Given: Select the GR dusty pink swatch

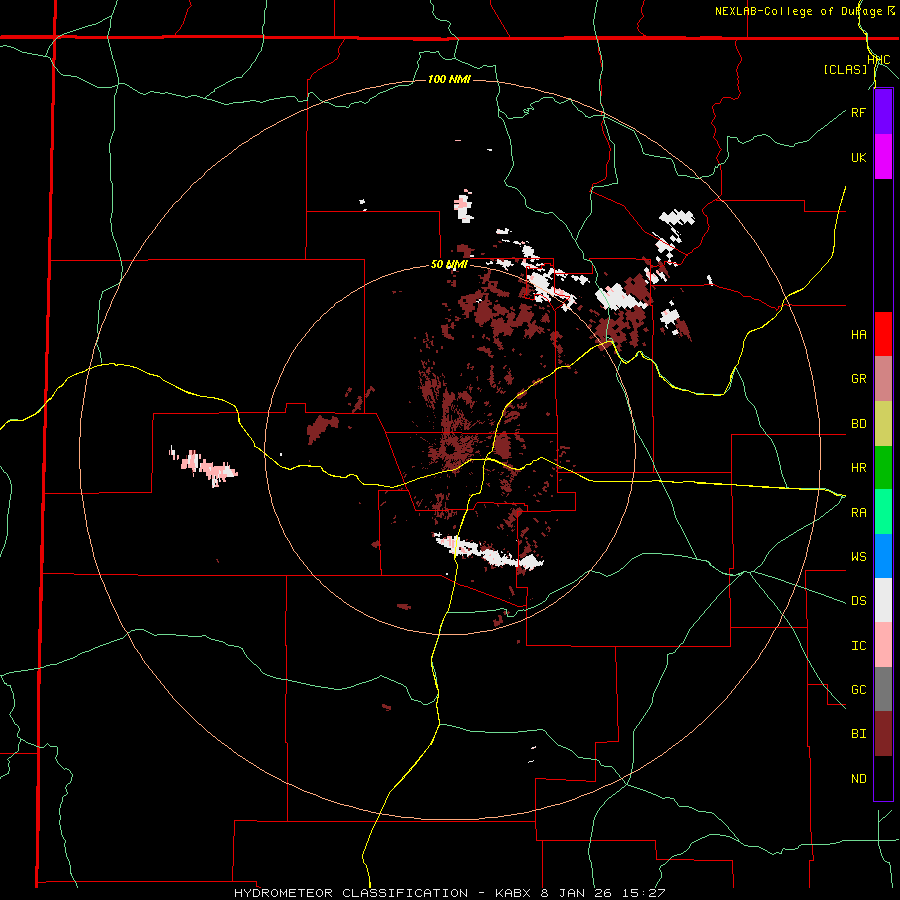Looking at the screenshot, I should tap(883, 379).
